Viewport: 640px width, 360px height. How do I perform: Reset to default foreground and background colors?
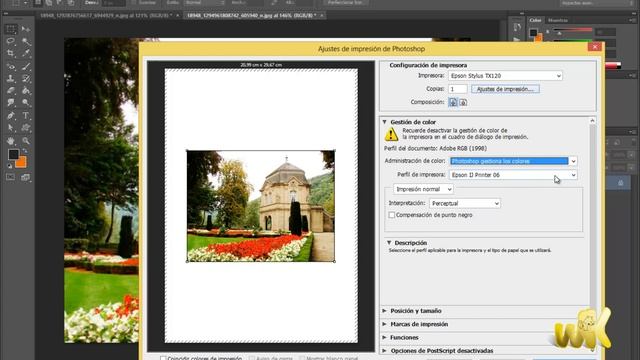[x=10, y=166]
